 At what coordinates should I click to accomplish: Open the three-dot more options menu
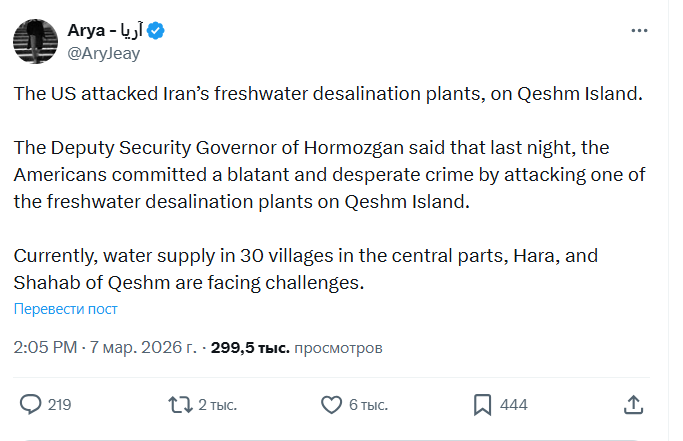[x=639, y=31]
